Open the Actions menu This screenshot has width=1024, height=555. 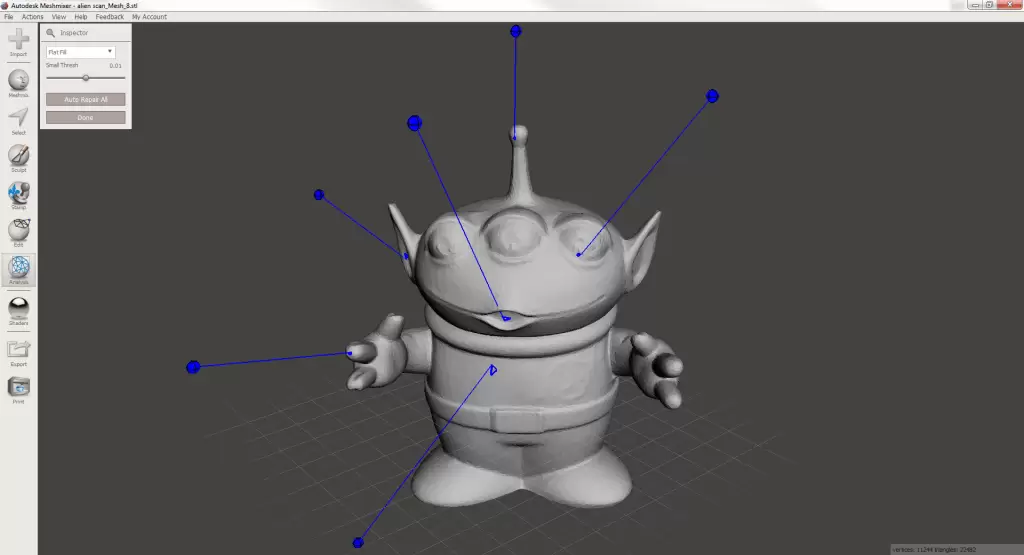click(32, 16)
